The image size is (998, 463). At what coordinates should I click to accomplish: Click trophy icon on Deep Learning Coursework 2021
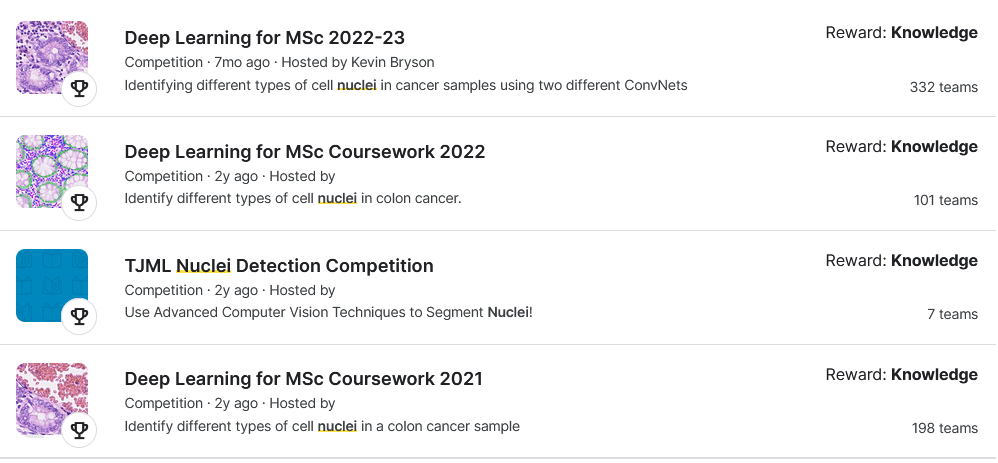click(x=79, y=431)
